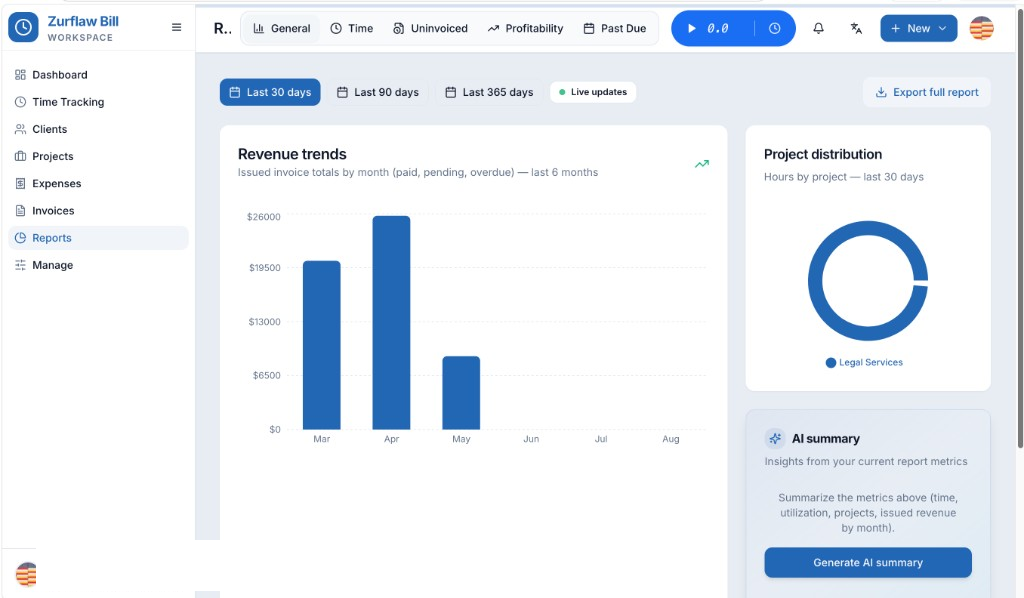Open Time Tracking in the sidebar
This screenshot has height=598, width=1024.
(98, 102)
